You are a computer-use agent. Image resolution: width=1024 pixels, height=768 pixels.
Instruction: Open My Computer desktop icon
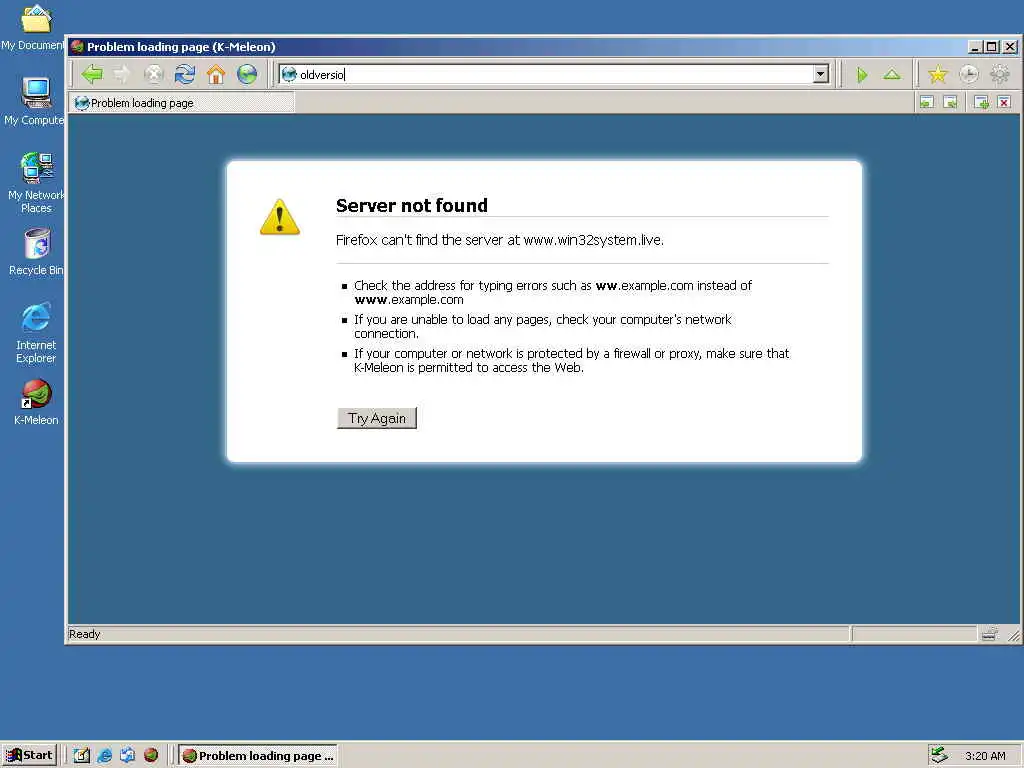click(34, 101)
